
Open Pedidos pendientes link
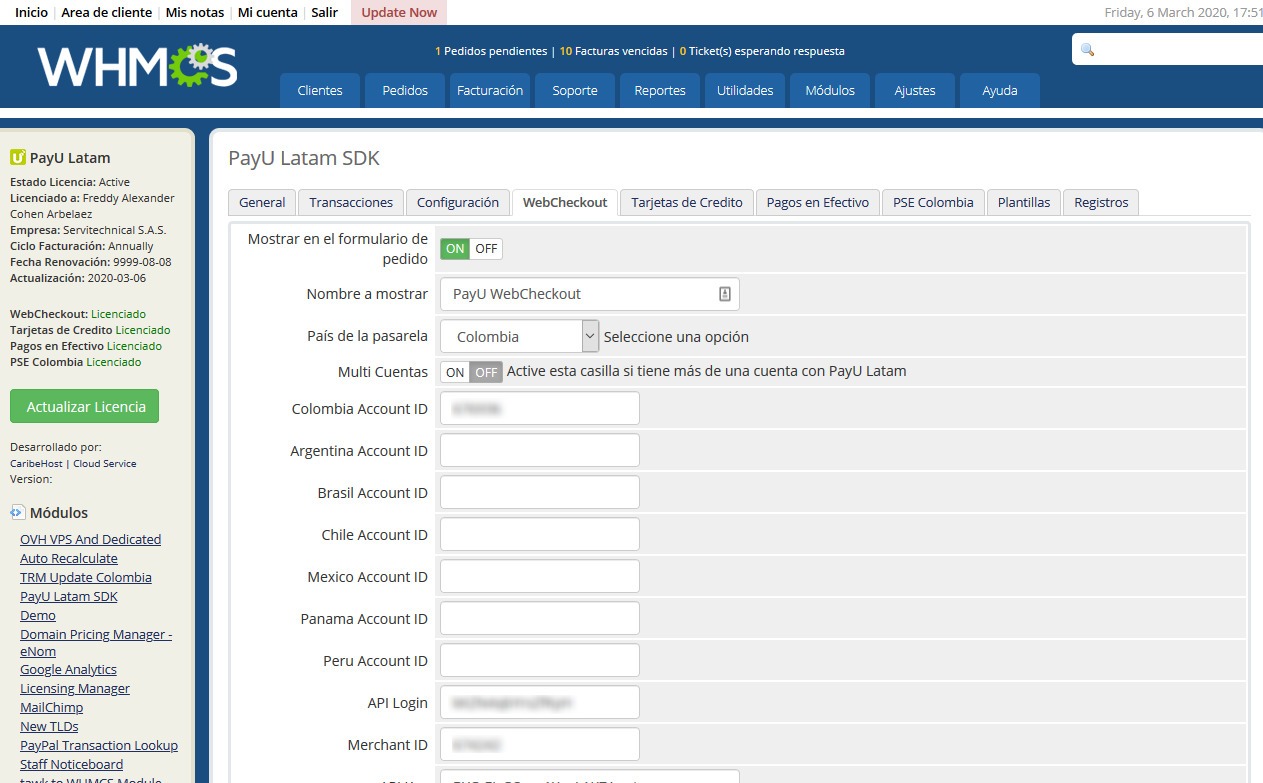pos(491,51)
